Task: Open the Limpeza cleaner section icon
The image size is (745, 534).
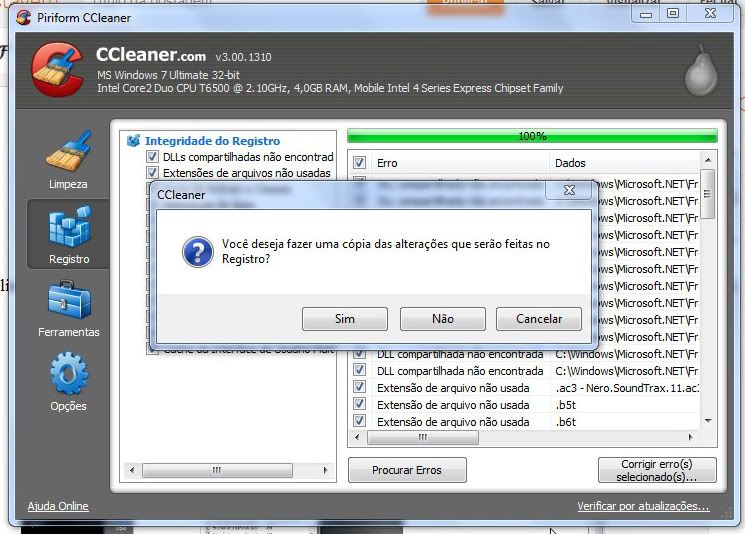Action: [68, 154]
